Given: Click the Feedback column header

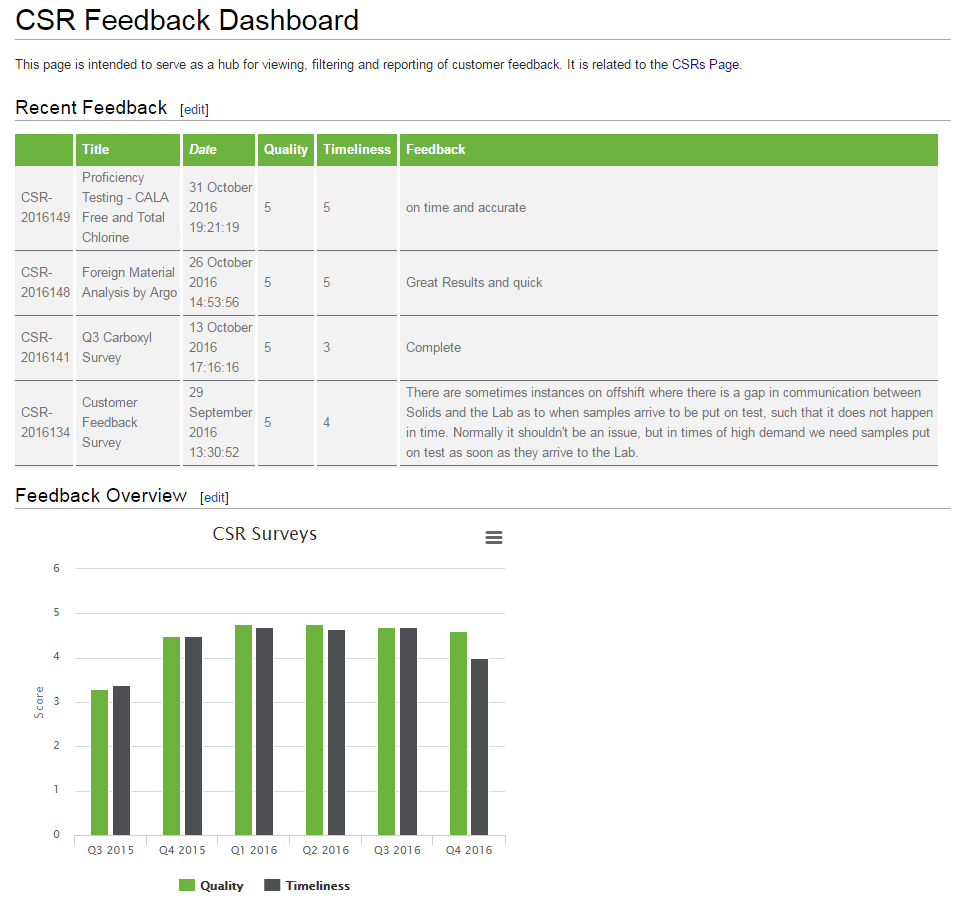Looking at the screenshot, I should [x=436, y=149].
